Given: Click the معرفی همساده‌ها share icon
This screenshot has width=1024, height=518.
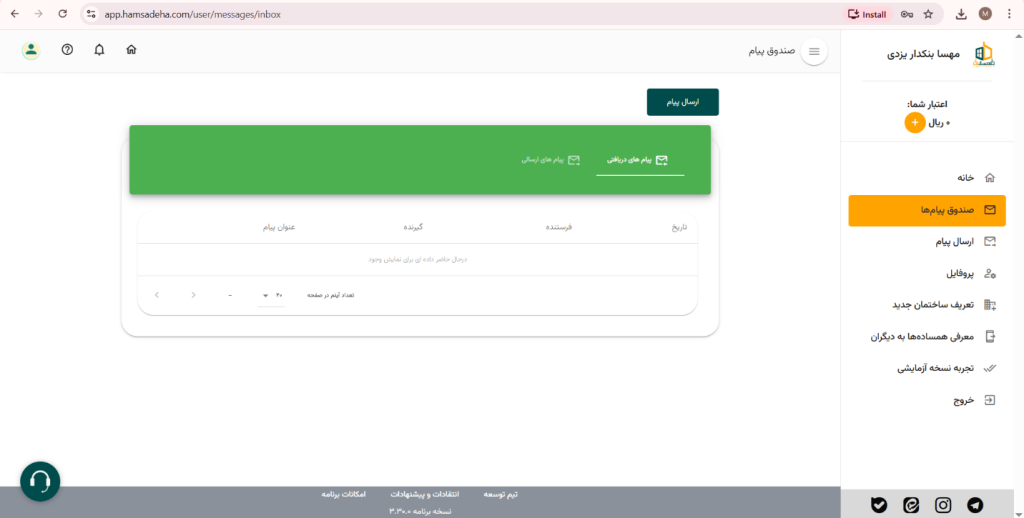Looking at the screenshot, I should coord(989,336).
